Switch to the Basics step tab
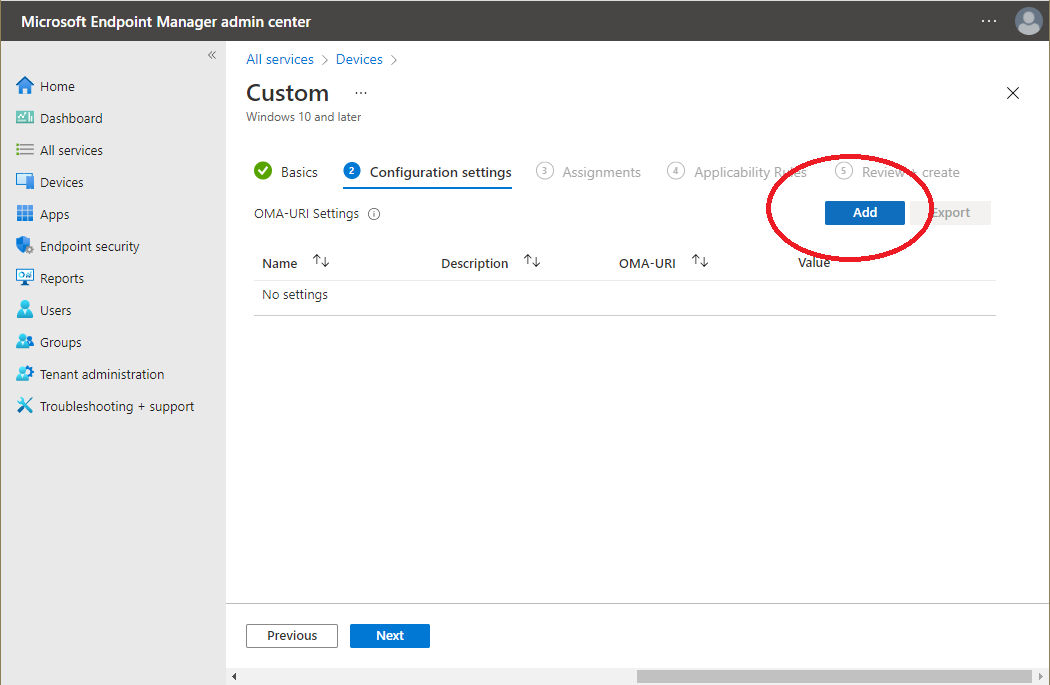 click(x=286, y=172)
